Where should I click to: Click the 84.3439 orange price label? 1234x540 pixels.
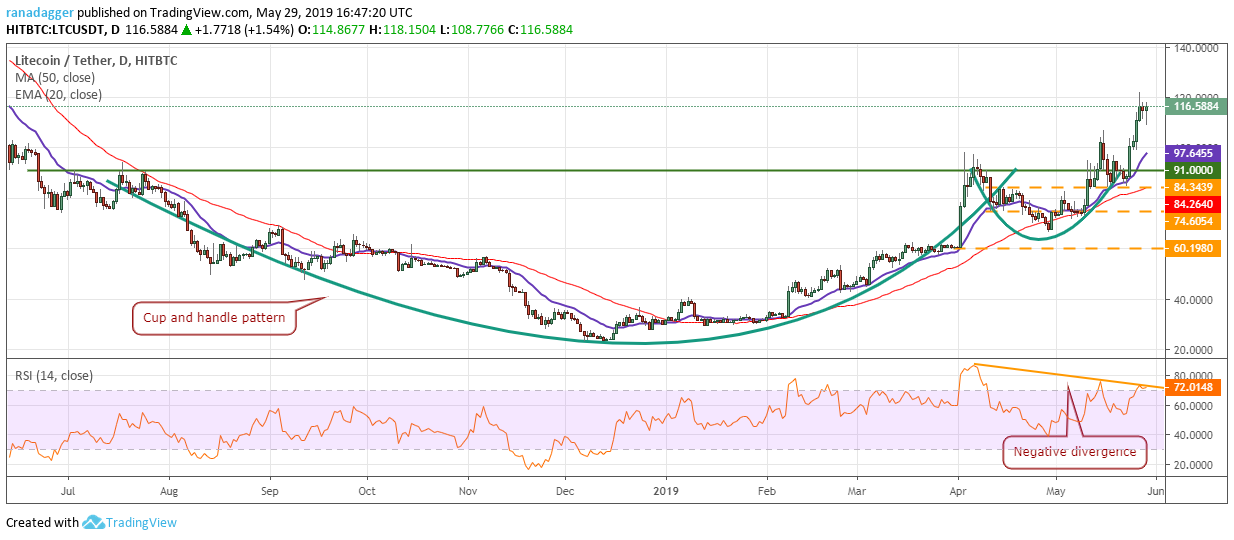(1193, 187)
